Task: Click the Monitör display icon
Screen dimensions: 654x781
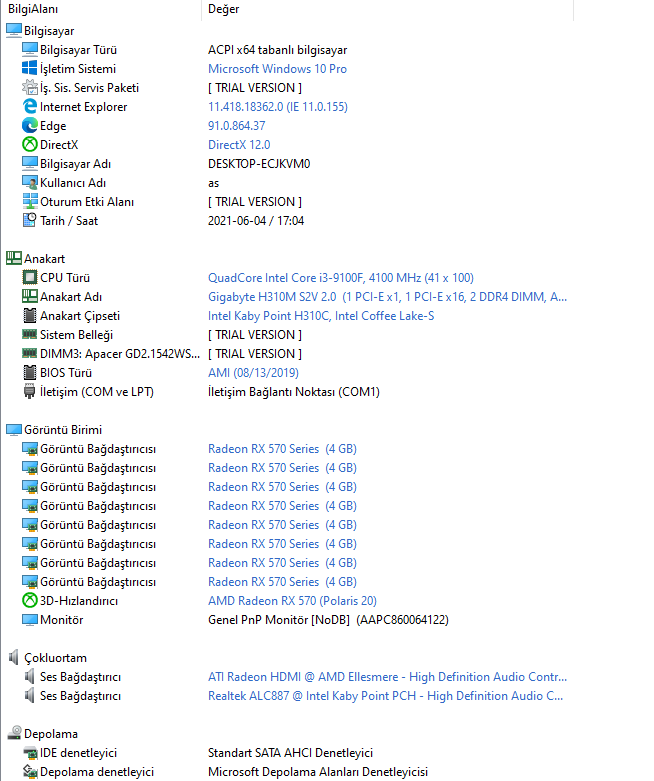Action: [x=30, y=620]
